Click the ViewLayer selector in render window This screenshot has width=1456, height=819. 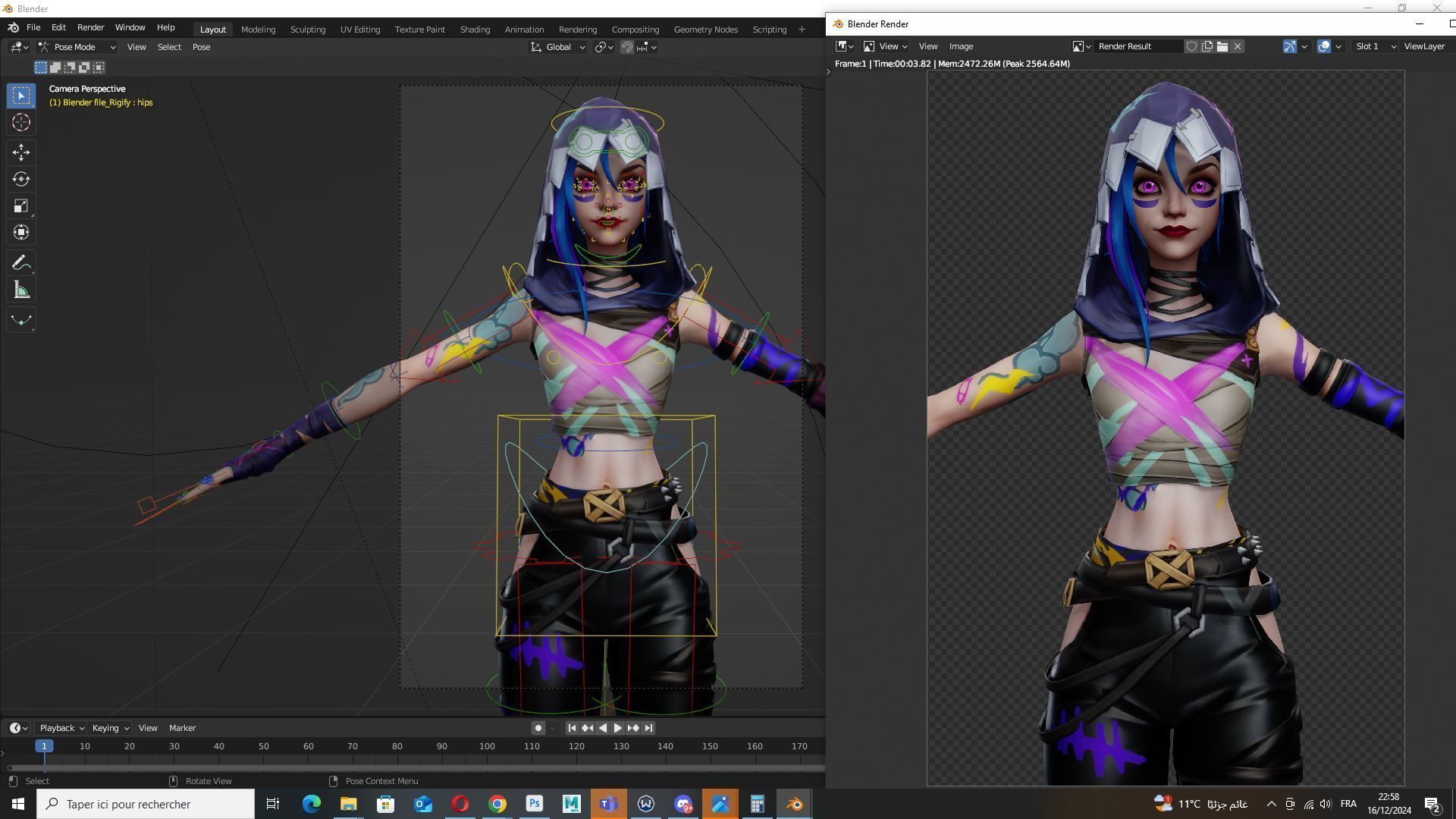1424,46
